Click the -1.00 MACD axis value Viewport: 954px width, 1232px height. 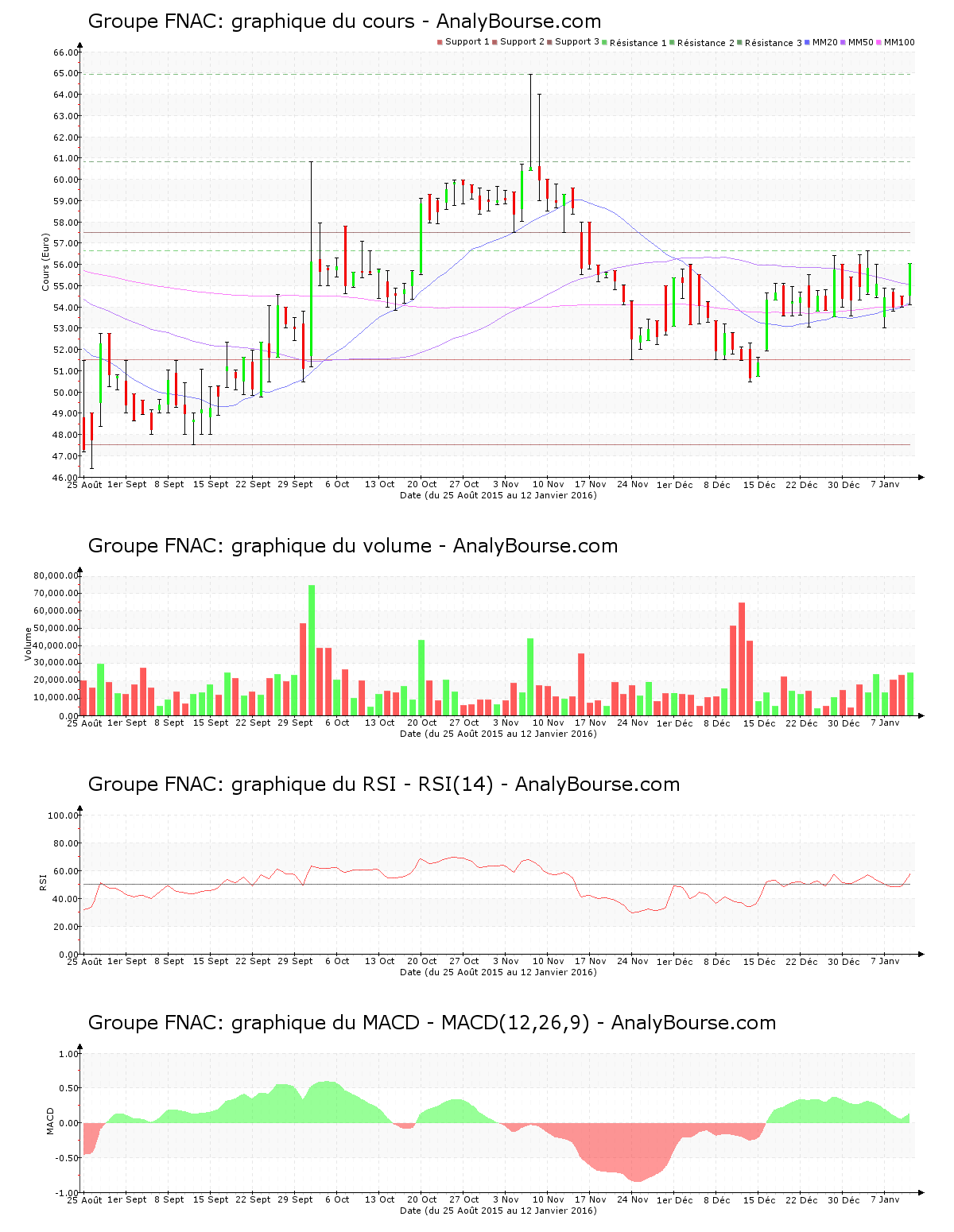click(x=67, y=1193)
